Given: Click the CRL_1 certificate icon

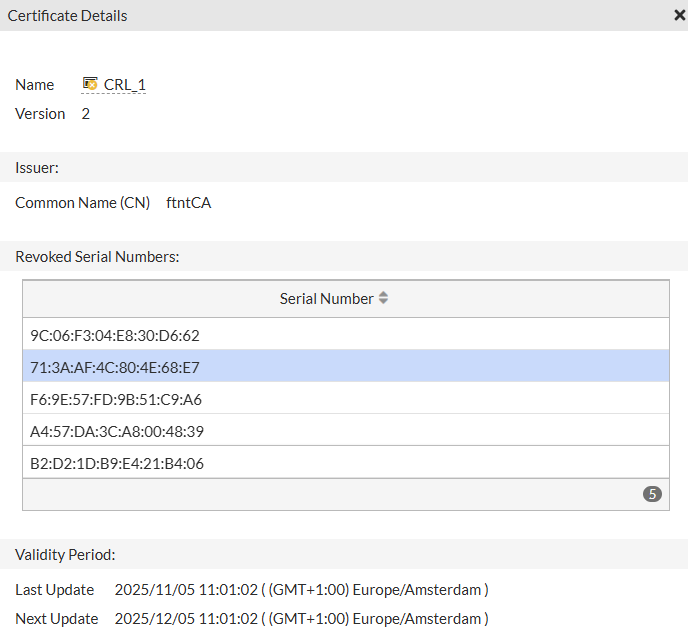Looking at the screenshot, I should pyautogui.click(x=90, y=84).
